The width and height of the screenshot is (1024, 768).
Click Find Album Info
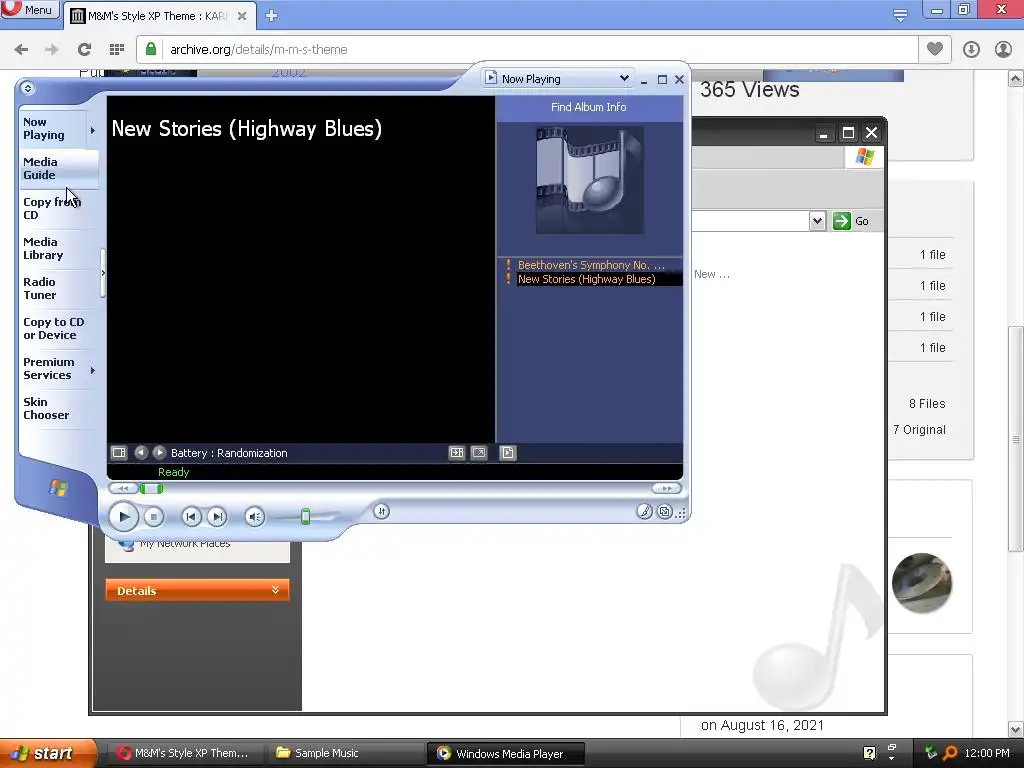pos(588,107)
